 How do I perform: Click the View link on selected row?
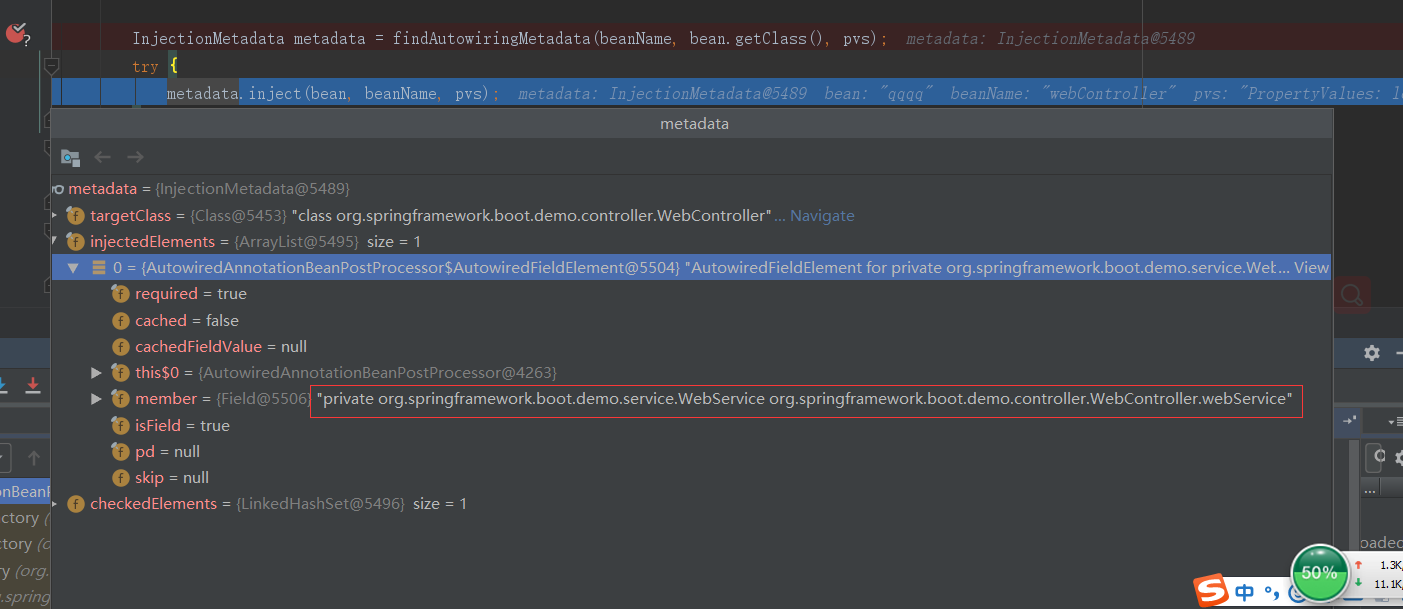[1311, 267]
